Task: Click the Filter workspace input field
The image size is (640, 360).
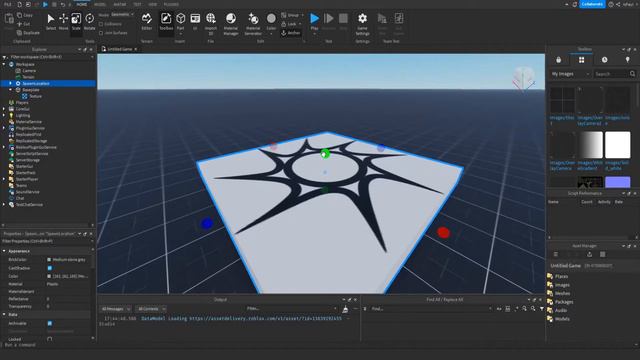Action: click(x=47, y=57)
